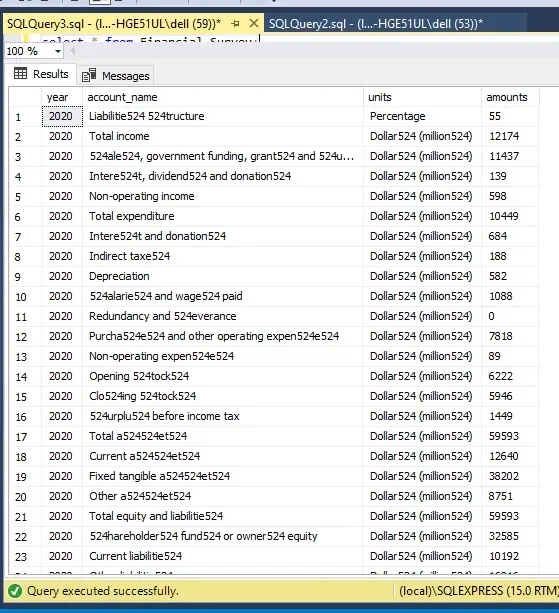This screenshot has height=613, width=559.
Task: Open the Messages tab
Action: (116, 75)
